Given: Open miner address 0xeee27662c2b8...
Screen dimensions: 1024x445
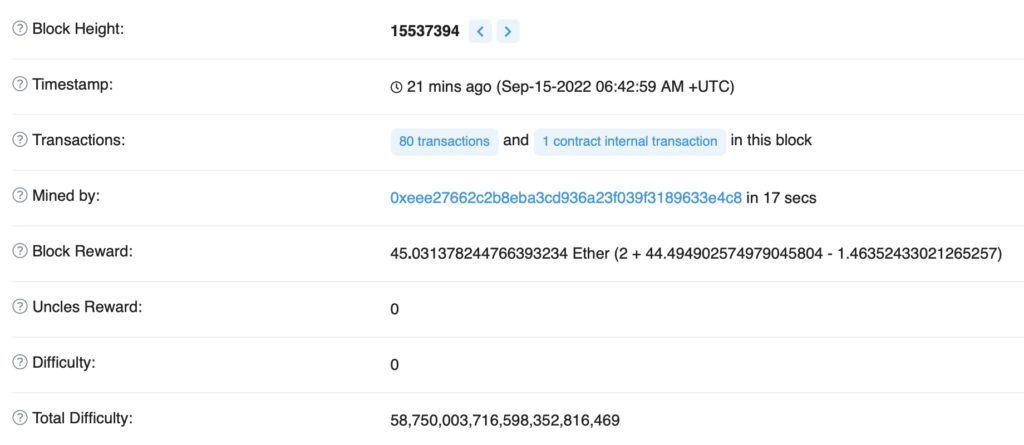Looking at the screenshot, I should tap(566, 197).
